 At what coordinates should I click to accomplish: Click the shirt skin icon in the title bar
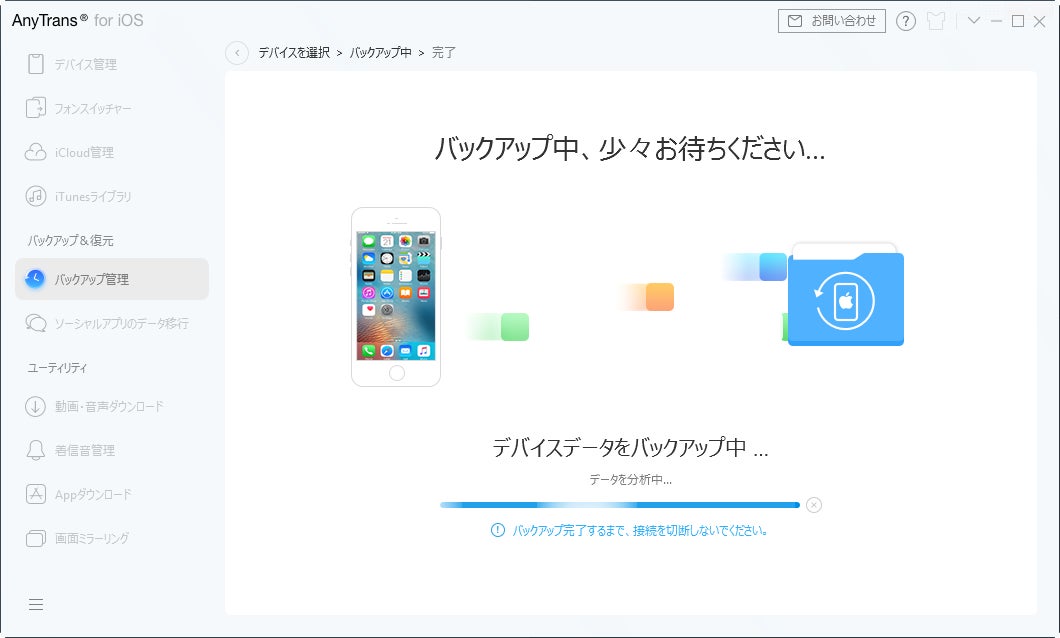click(x=936, y=21)
